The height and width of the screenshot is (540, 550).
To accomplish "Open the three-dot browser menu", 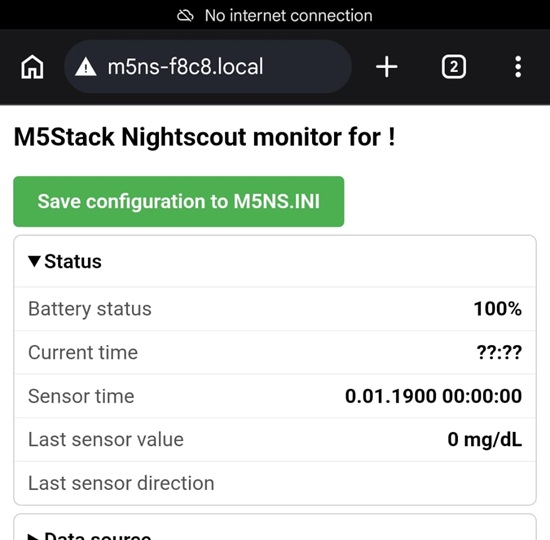I will [518, 67].
